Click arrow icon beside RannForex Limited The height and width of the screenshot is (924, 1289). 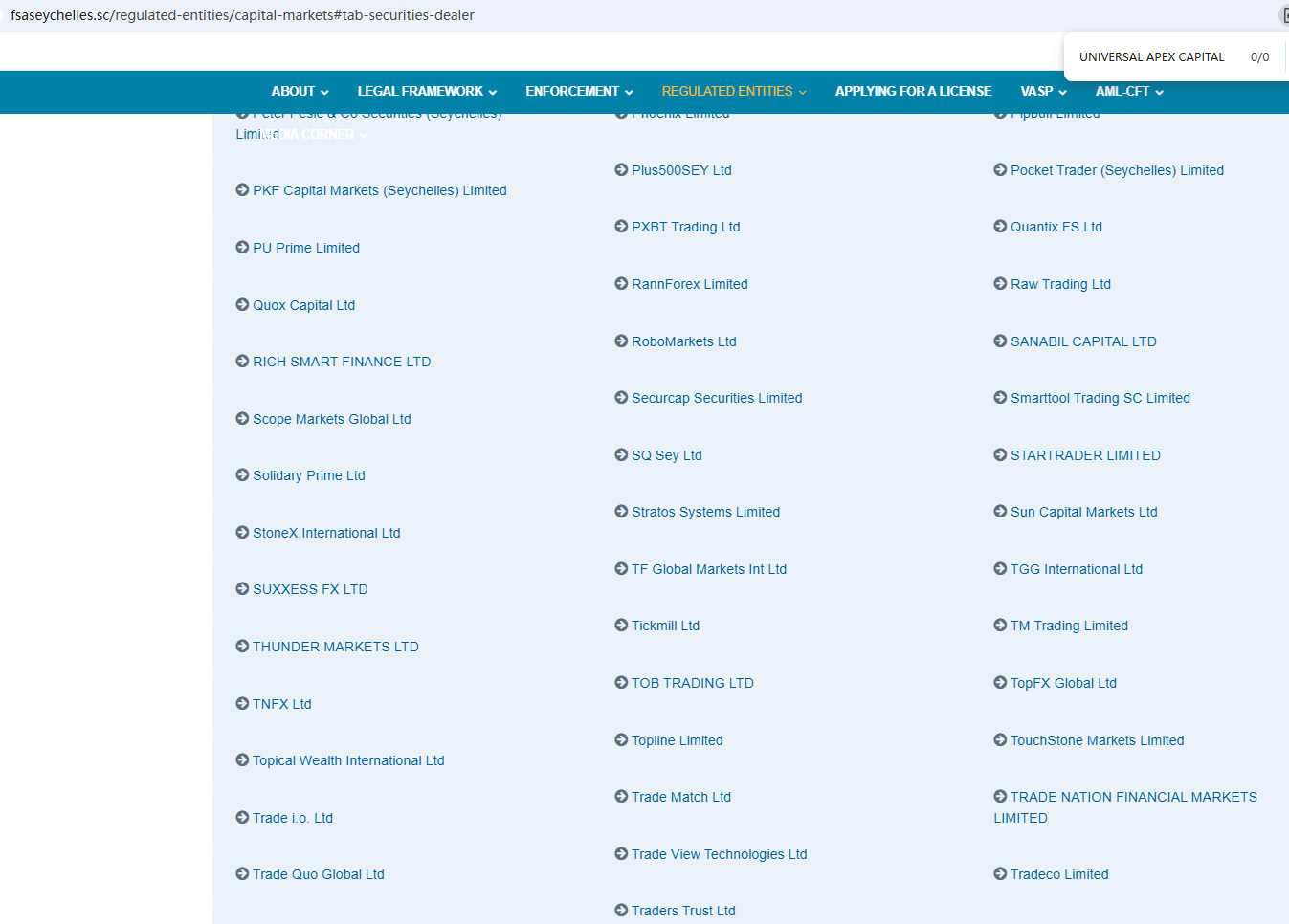click(621, 284)
